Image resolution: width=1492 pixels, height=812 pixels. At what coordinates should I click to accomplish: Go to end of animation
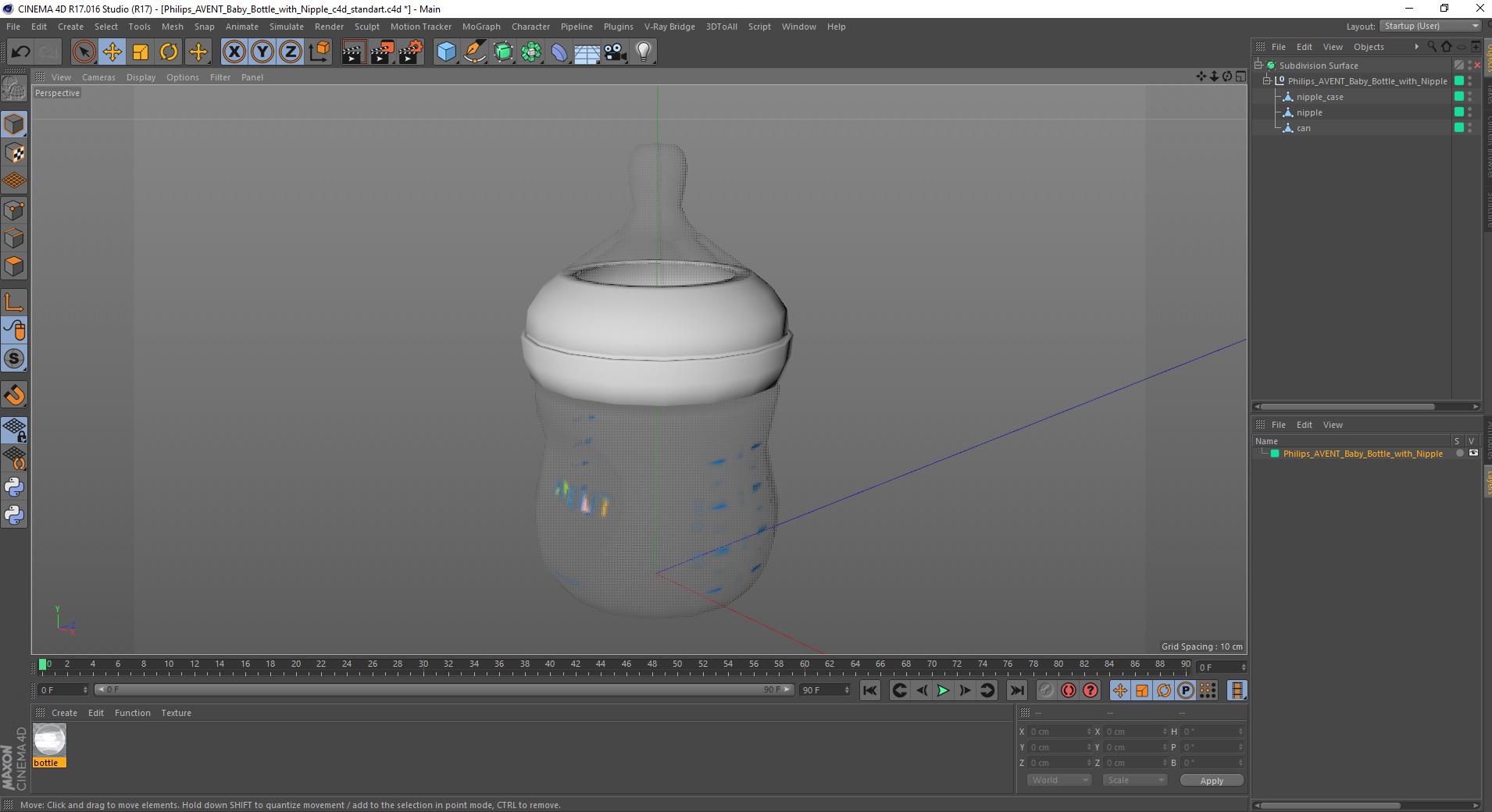[1016, 690]
